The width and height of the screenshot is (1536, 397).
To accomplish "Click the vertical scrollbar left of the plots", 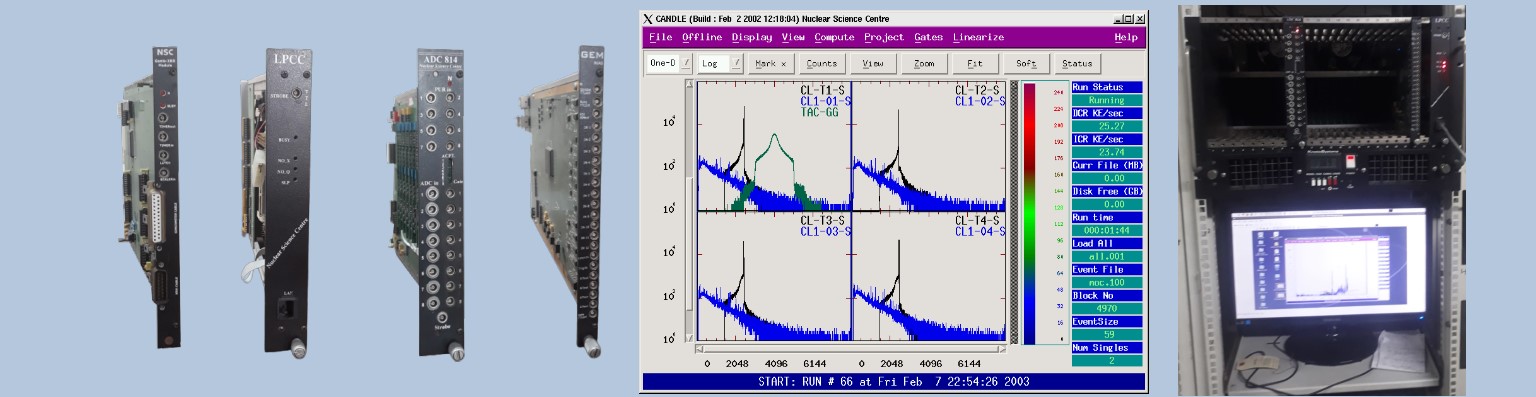I will [689, 212].
